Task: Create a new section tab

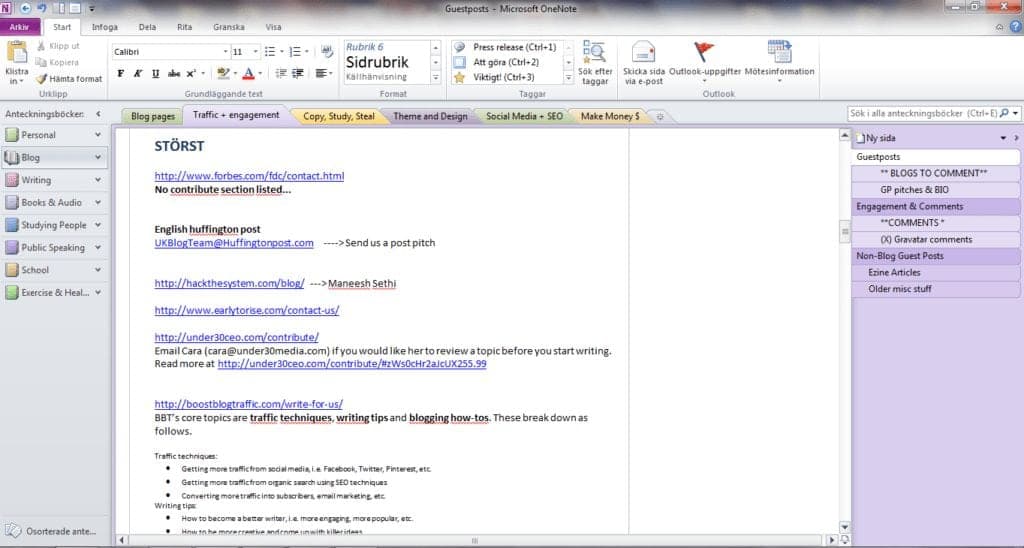Action: click(x=660, y=116)
